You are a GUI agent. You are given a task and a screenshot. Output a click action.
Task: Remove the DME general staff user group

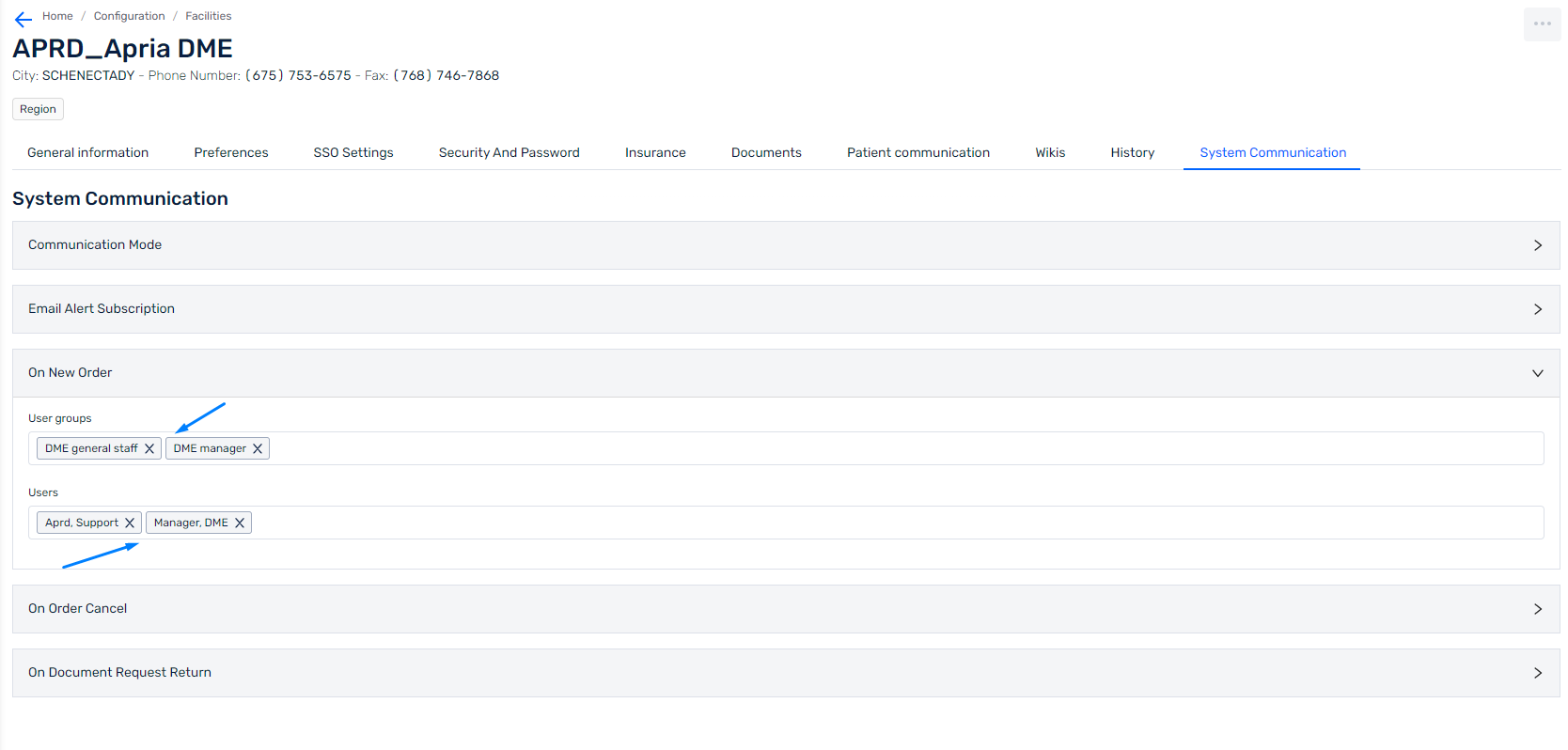[x=149, y=448]
